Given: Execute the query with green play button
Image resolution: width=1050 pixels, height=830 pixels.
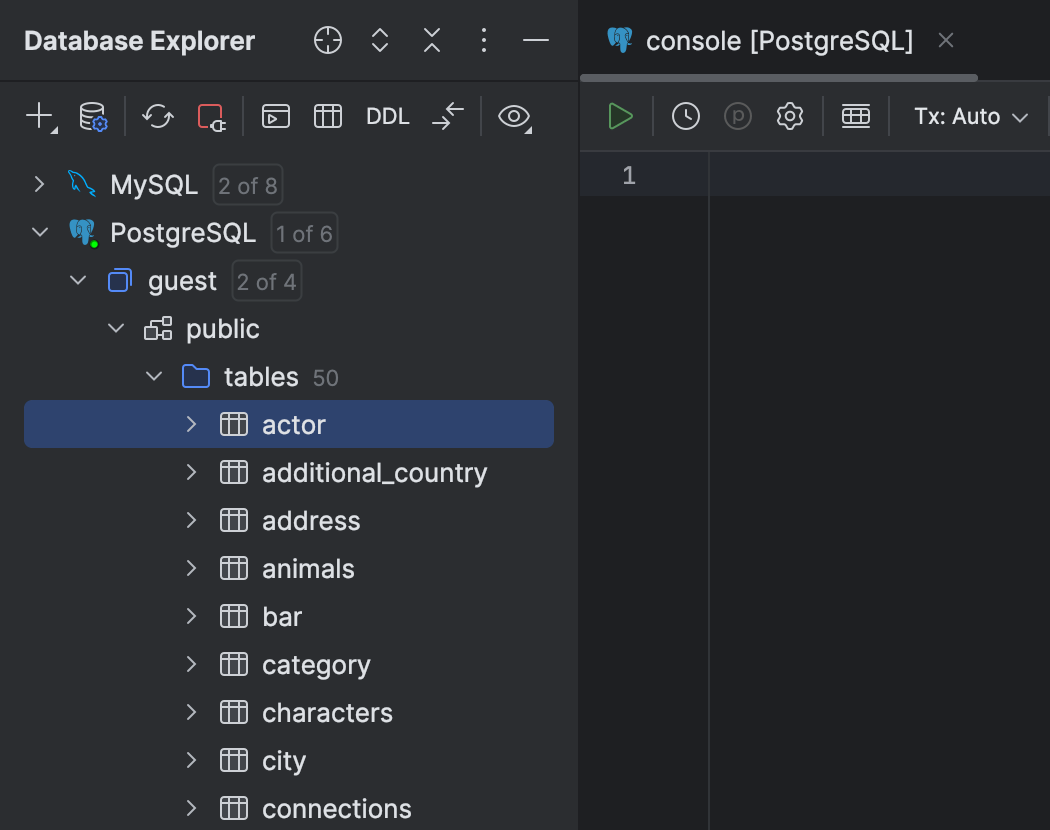Looking at the screenshot, I should click(x=620, y=116).
